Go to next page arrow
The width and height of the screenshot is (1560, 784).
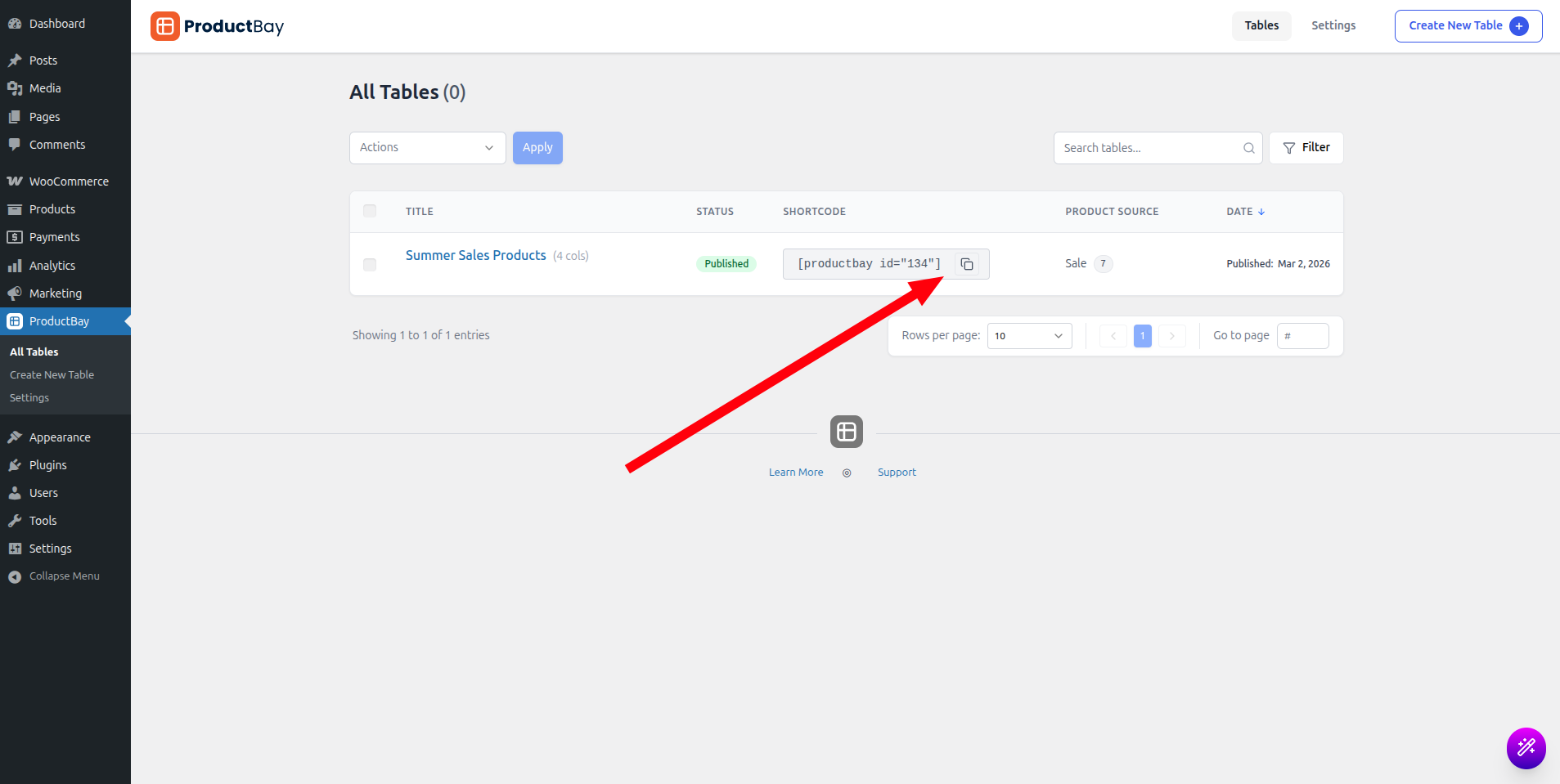[x=1171, y=336]
